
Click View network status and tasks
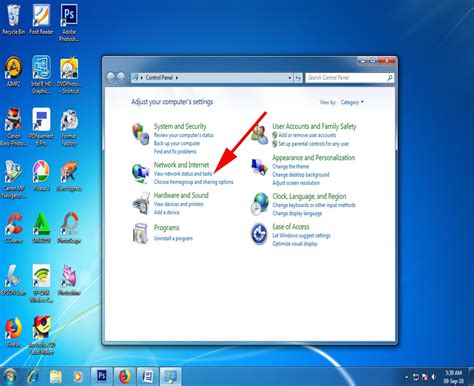(183, 174)
